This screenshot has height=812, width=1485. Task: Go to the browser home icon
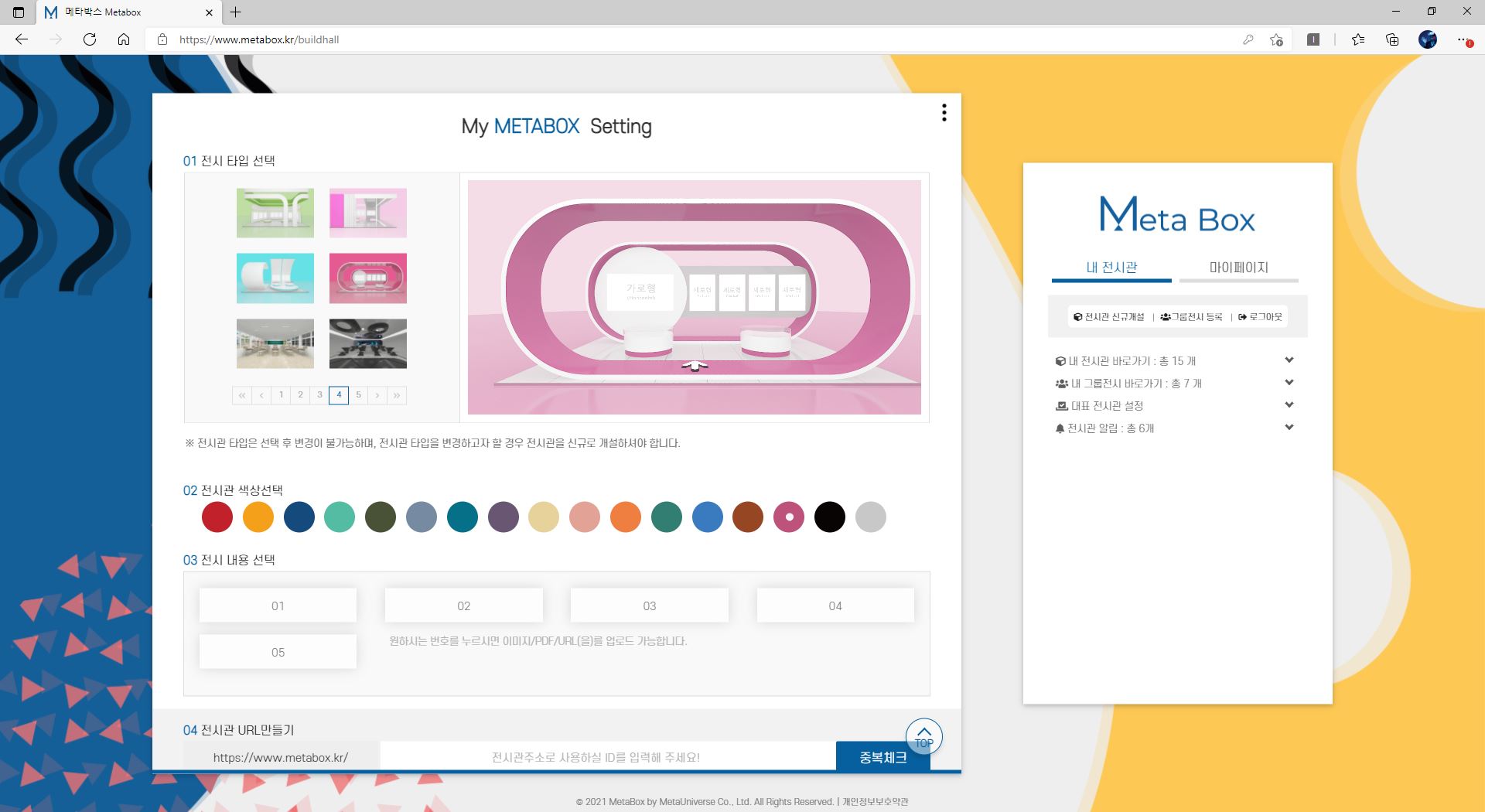click(124, 39)
